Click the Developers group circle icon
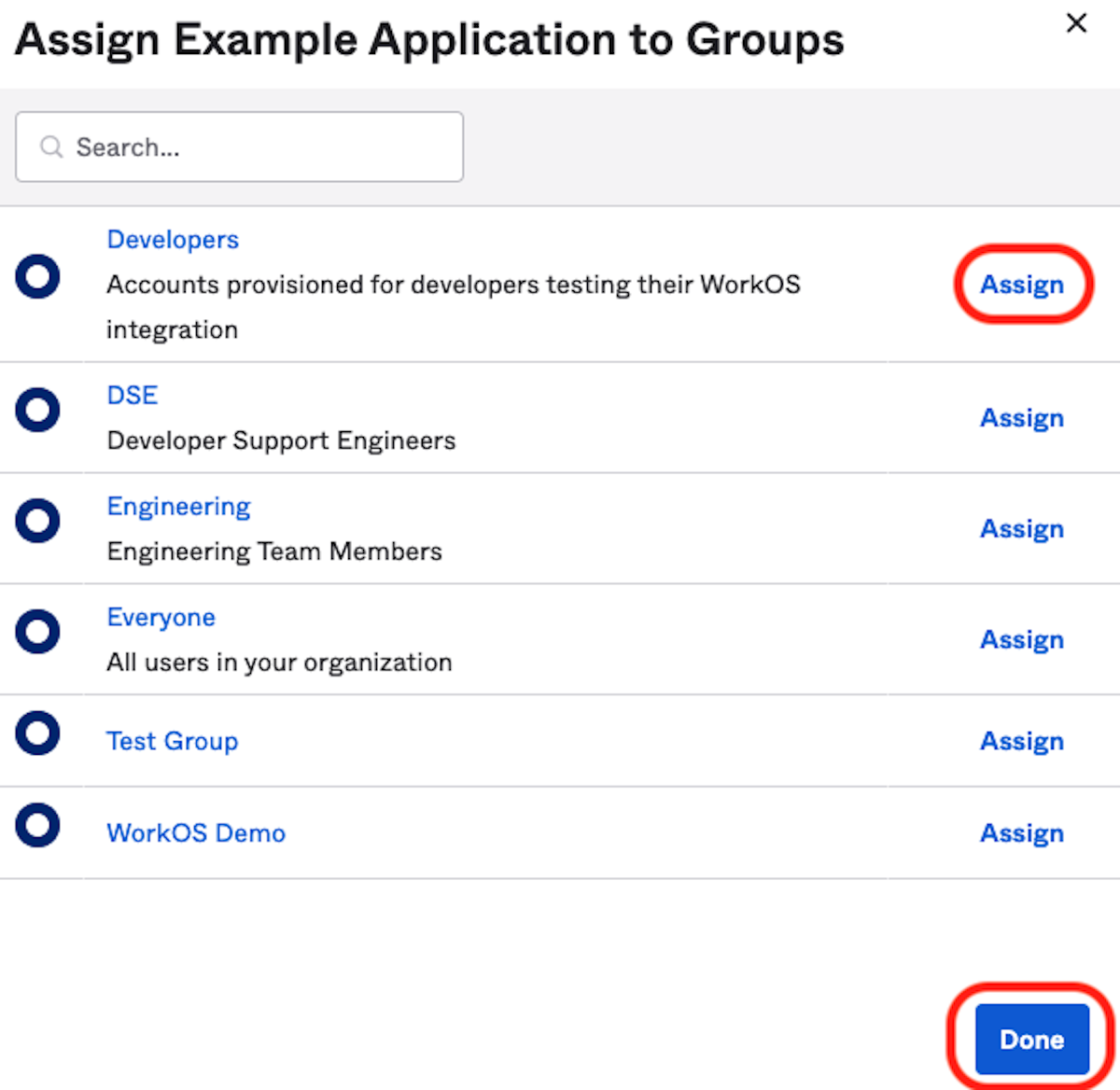 (x=37, y=277)
